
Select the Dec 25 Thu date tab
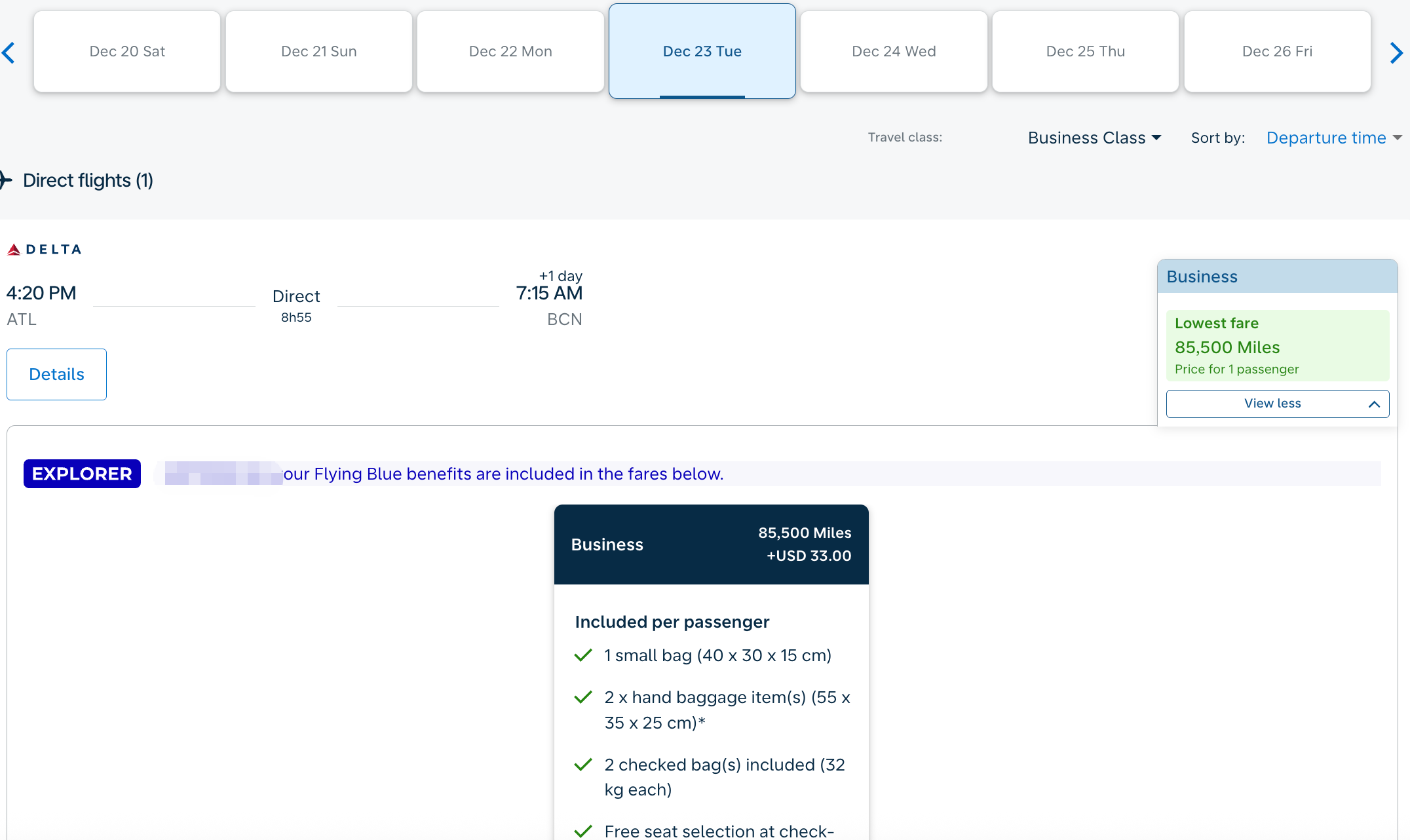(x=1086, y=51)
